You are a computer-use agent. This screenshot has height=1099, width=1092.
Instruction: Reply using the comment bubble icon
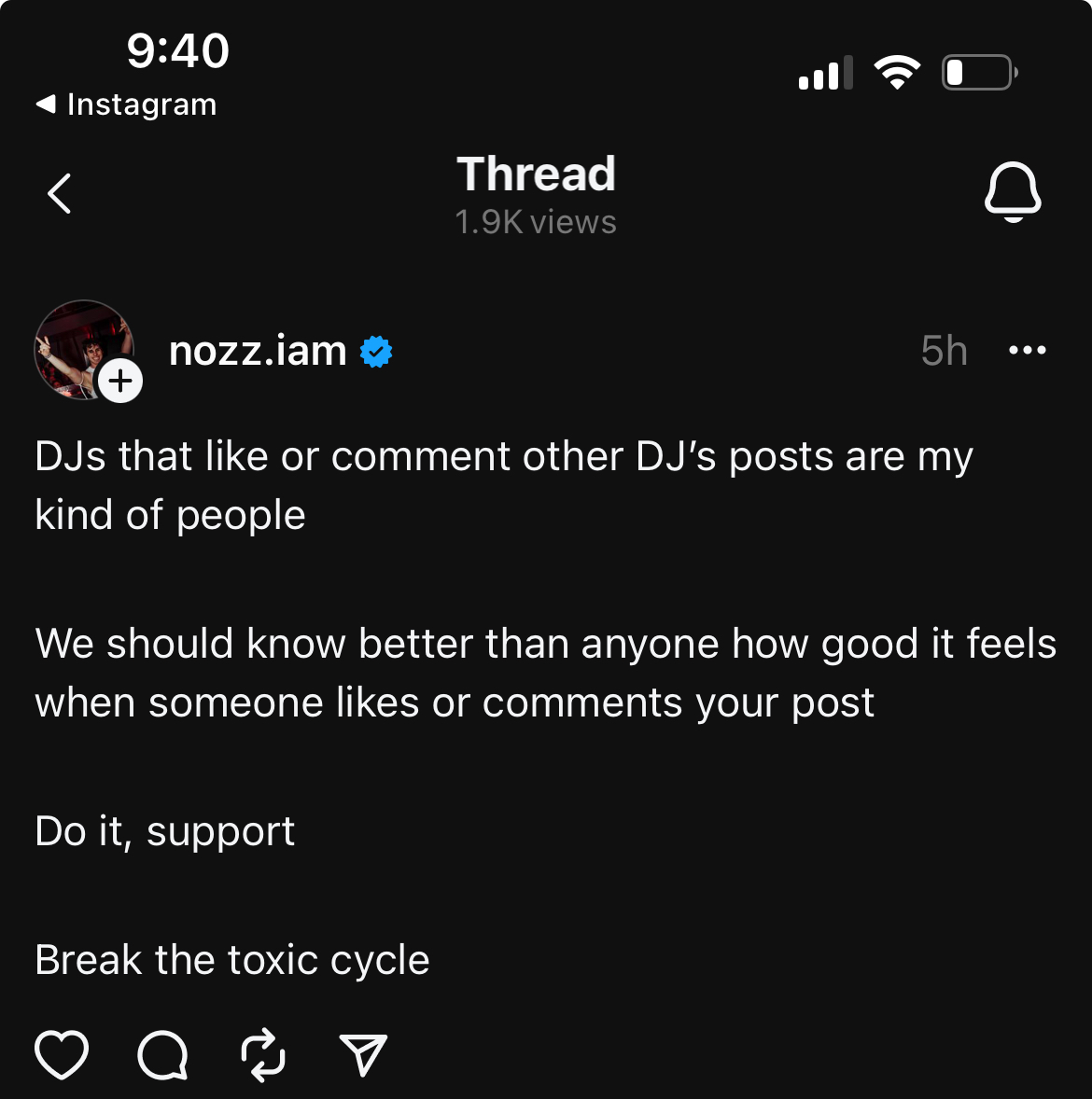pos(163,1055)
